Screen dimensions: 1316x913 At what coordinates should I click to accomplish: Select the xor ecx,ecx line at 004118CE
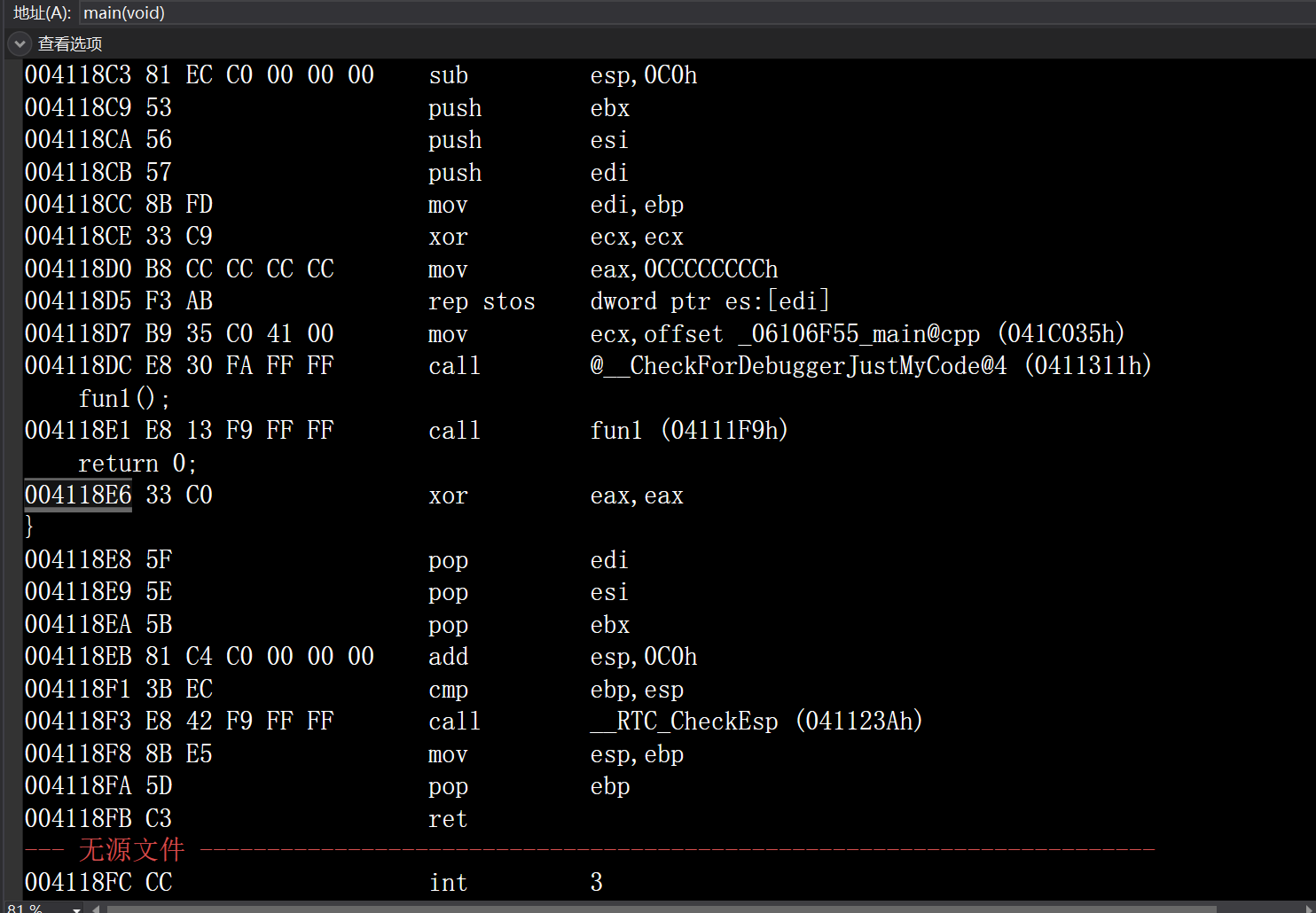[355, 237]
